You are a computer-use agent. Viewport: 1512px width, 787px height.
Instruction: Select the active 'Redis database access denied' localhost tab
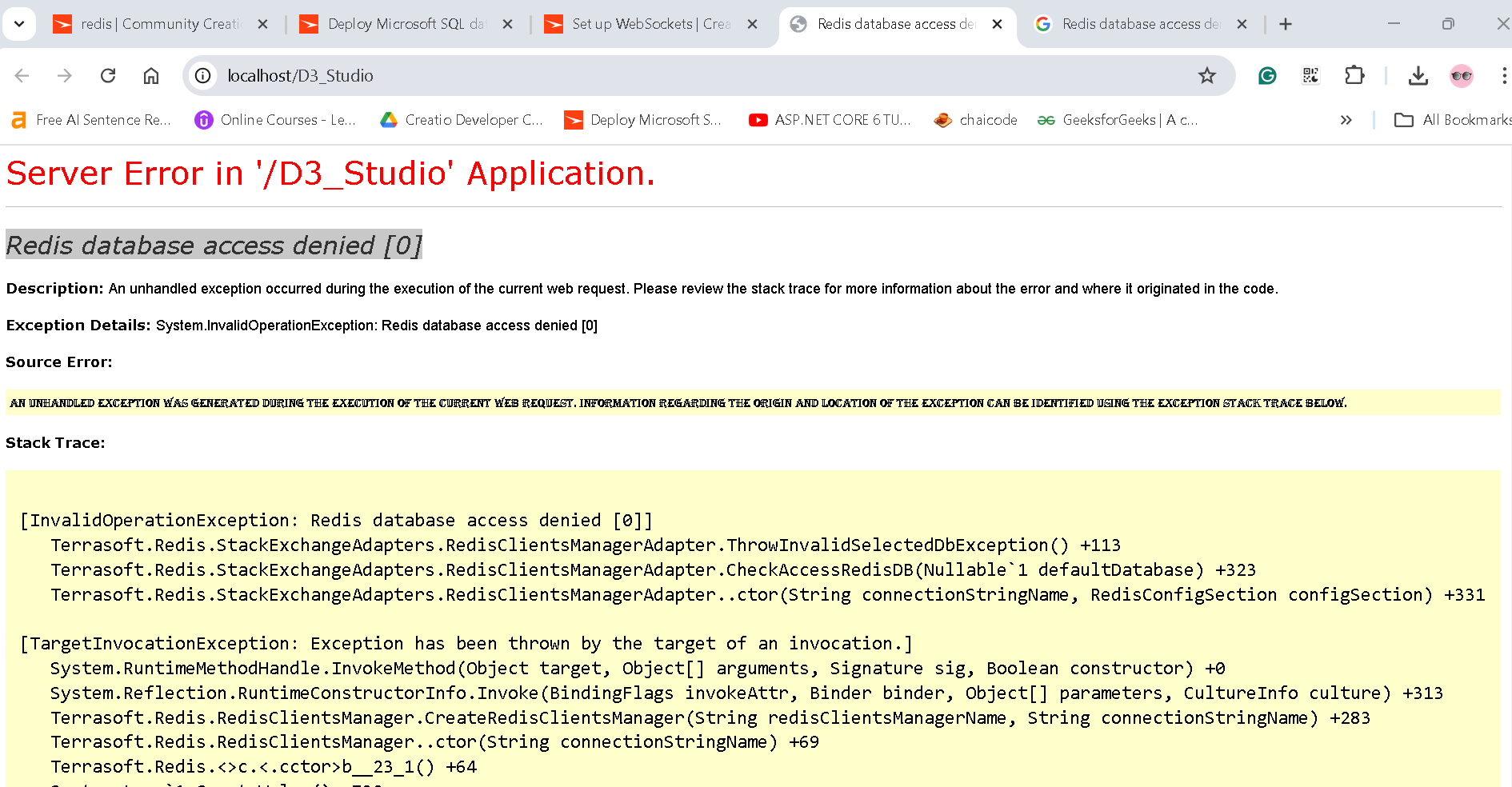[896, 24]
